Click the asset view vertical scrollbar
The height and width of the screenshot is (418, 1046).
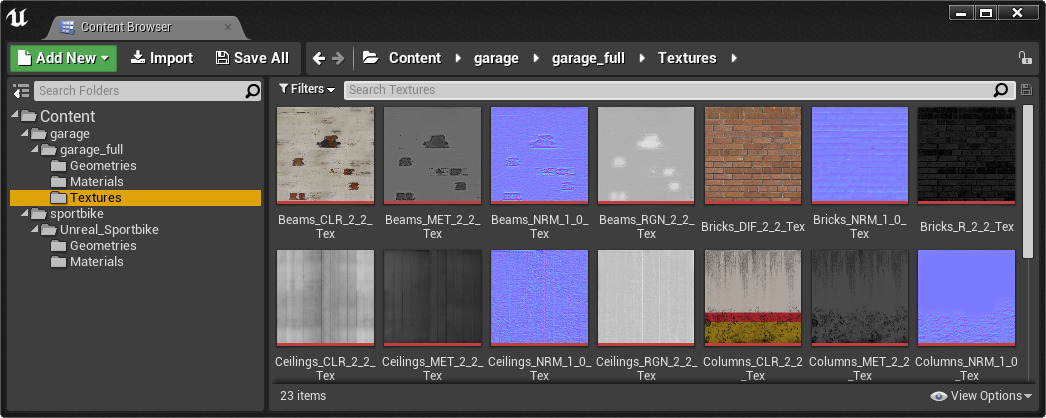1028,181
